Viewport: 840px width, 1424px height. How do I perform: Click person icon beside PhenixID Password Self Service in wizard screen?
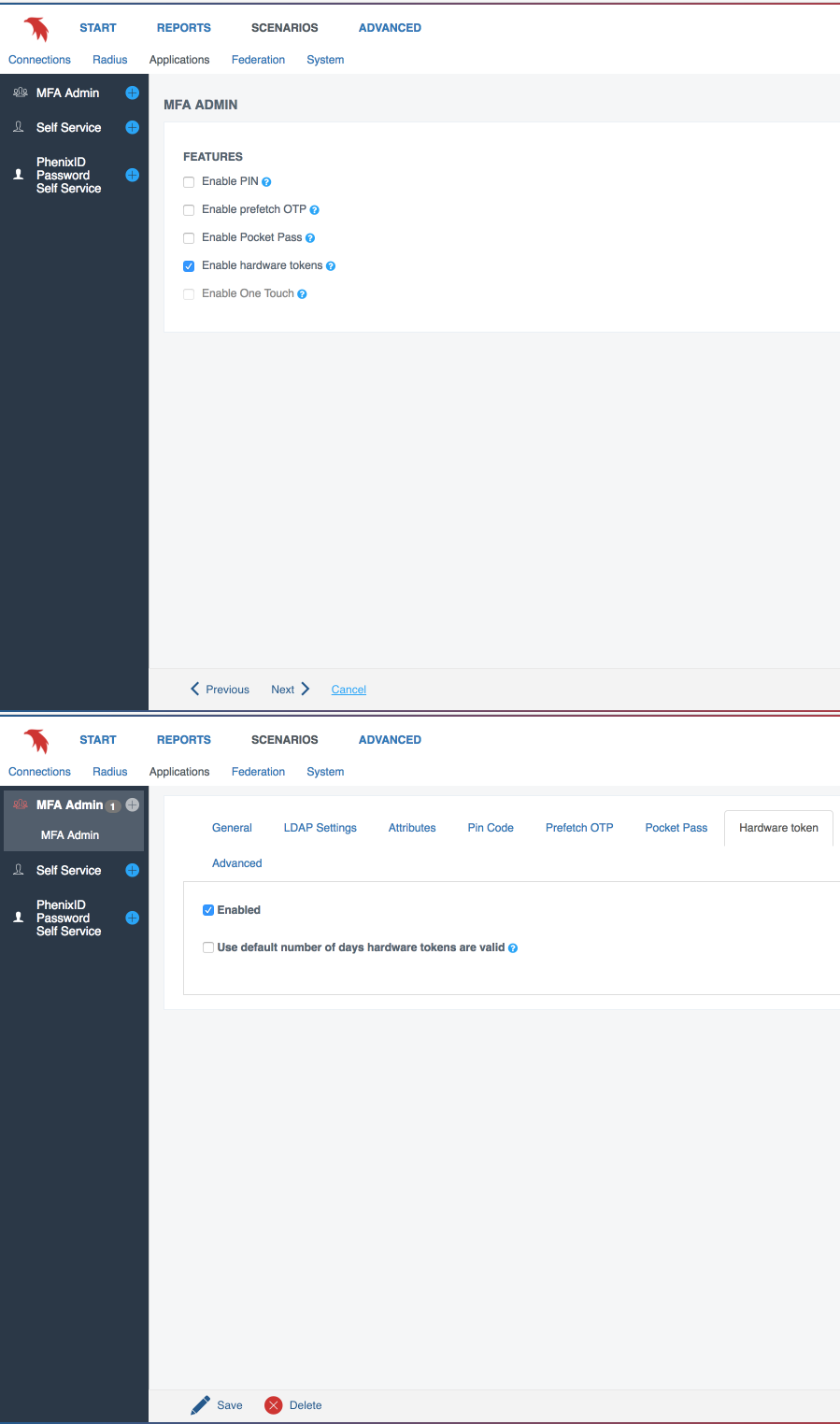(x=19, y=175)
